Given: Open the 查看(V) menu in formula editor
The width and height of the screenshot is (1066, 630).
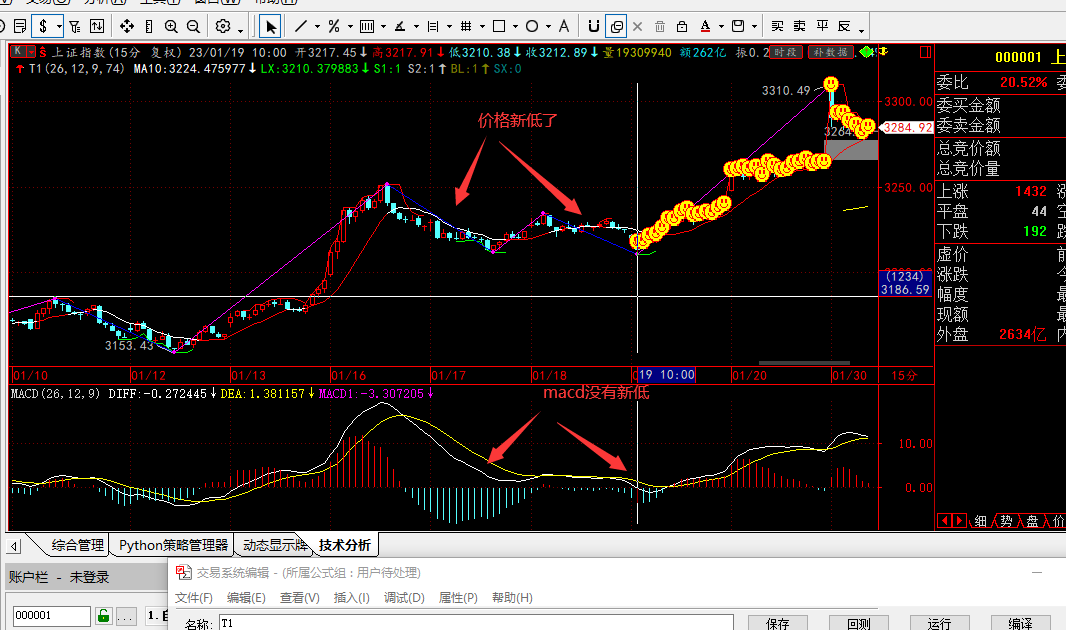Looking at the screenshot, I should click(299, 598).
